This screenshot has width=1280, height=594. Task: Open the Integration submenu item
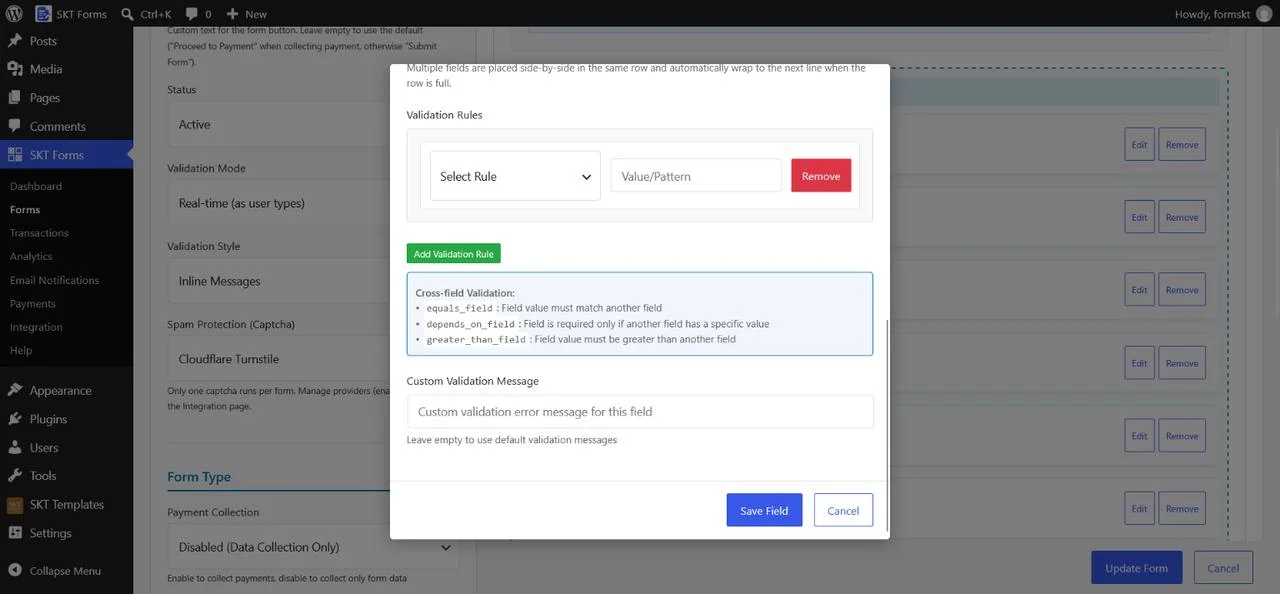pos(36,327)
